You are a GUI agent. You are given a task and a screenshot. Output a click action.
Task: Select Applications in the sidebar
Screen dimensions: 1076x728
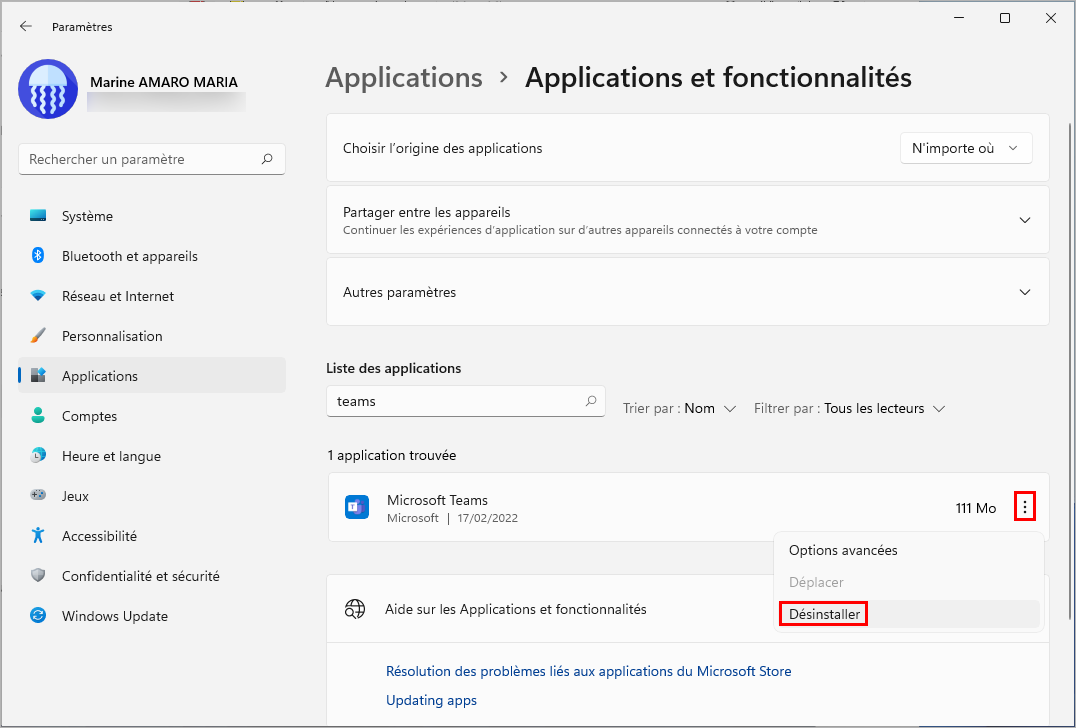[152, 375]
